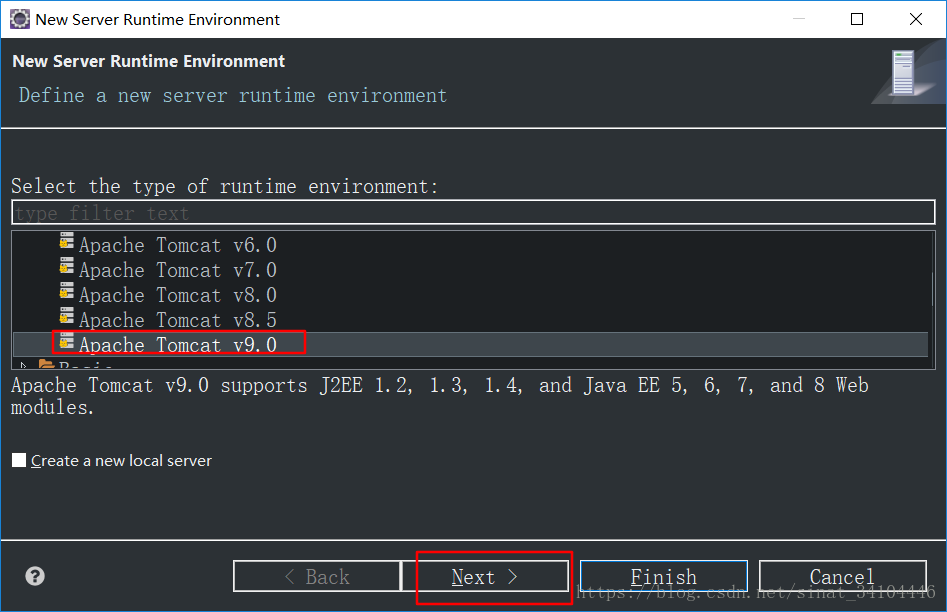The image size is (947, 612).
Task: Click the Apache Tomcat v6.0 server icon
Action: point(66,241)
